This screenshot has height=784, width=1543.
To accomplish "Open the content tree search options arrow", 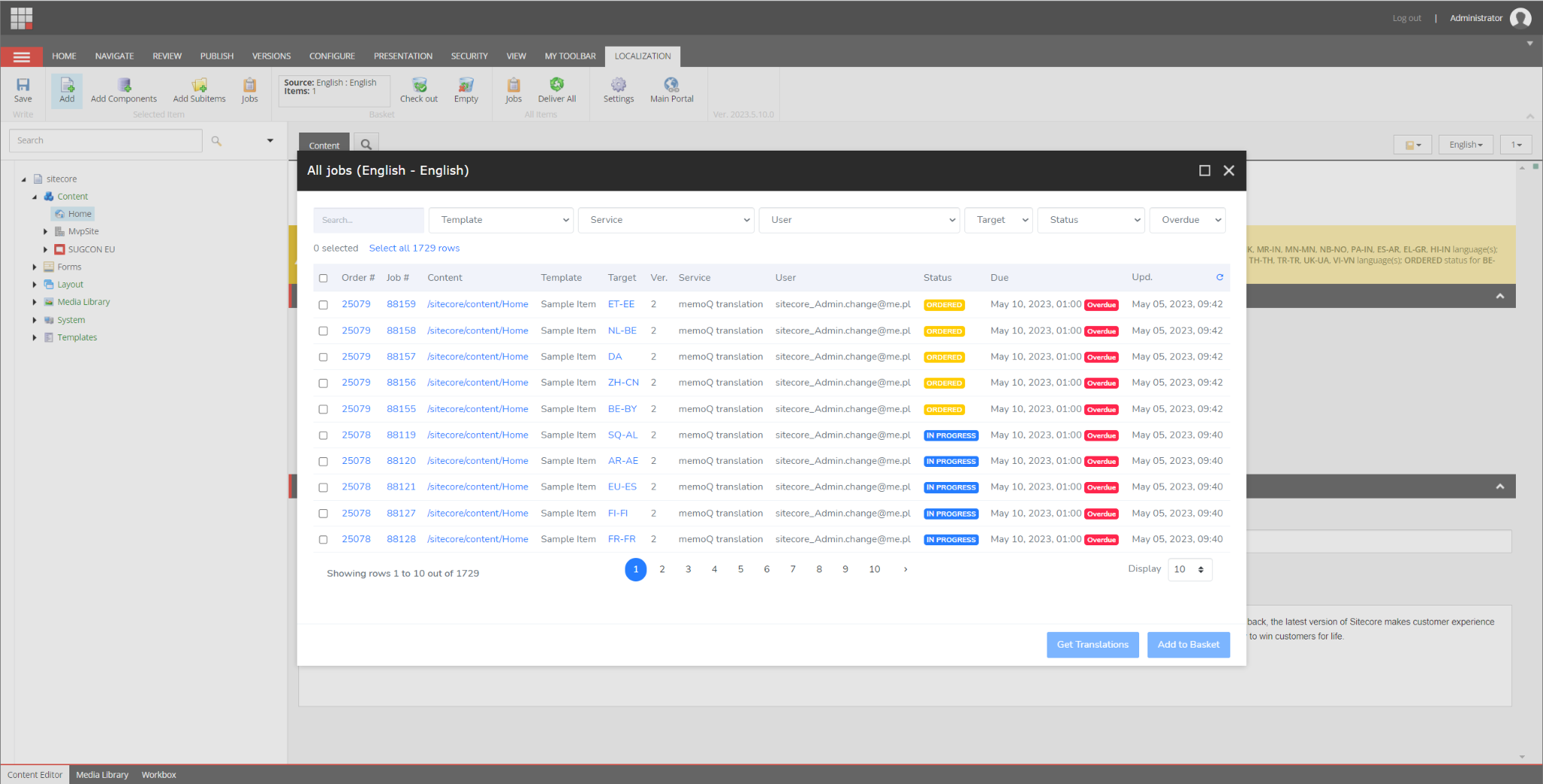I will [x=270, y=141].
